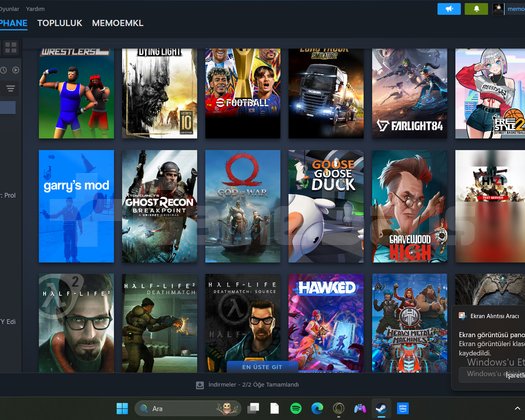Click the recent activity clock icon
This screenshot has height=420, width=525.
click(x=3, y=70)
